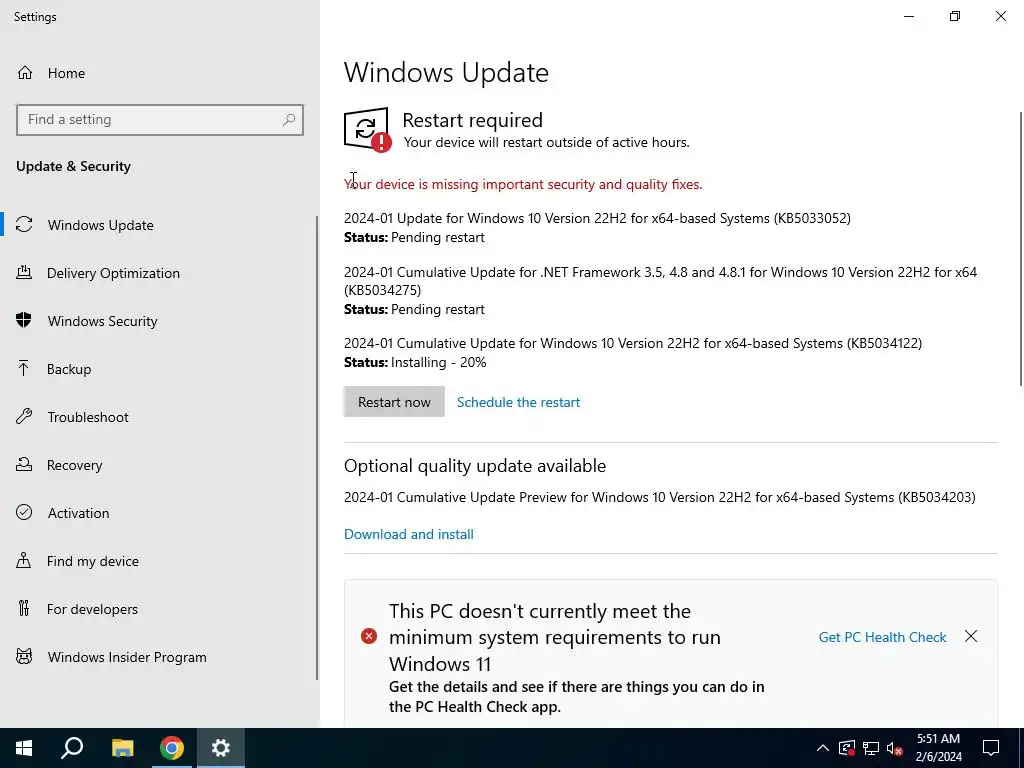Click Schedule the restart link
This screenshot has height=768, width=1024.
(518, 402)
